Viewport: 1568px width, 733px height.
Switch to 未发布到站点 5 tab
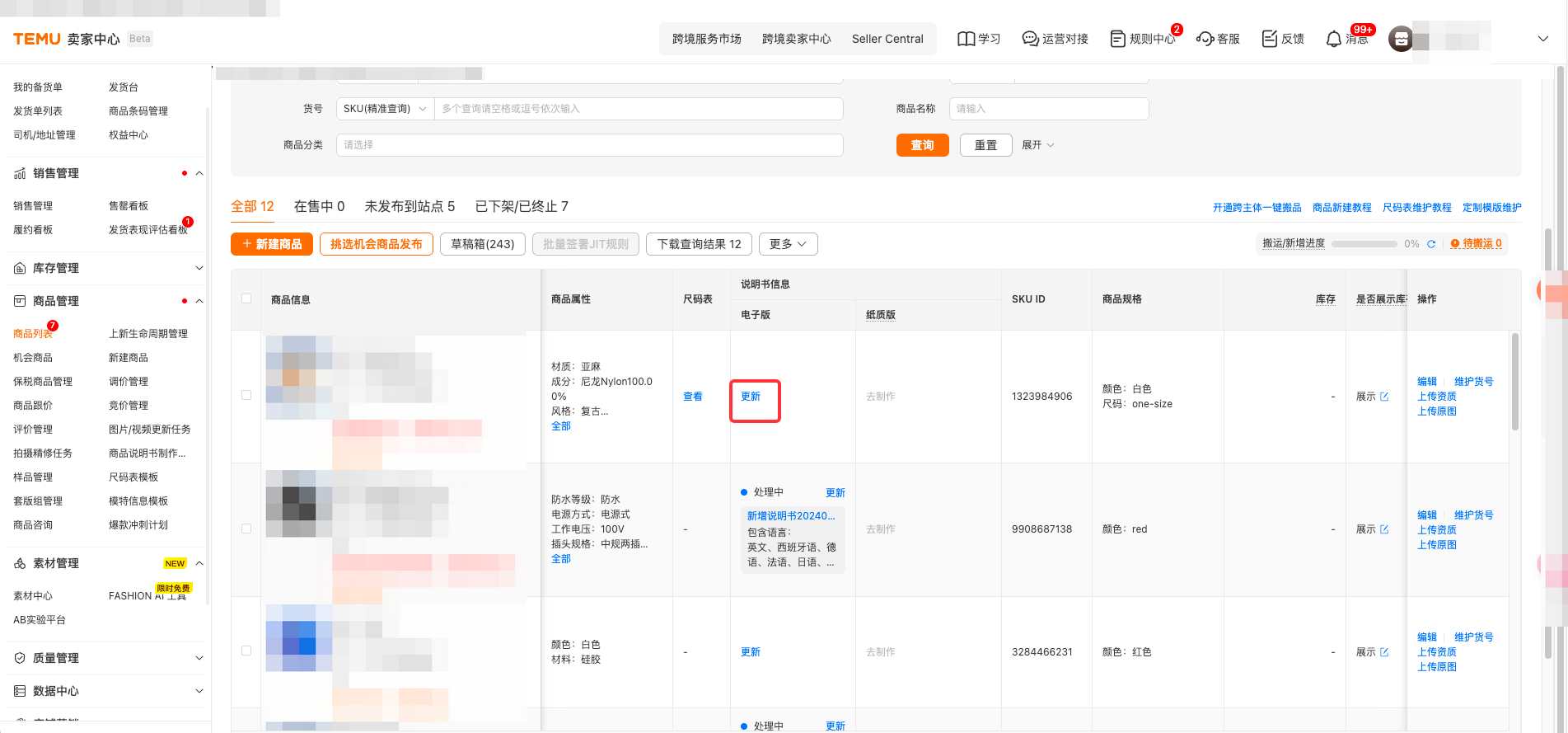[410, 206]
